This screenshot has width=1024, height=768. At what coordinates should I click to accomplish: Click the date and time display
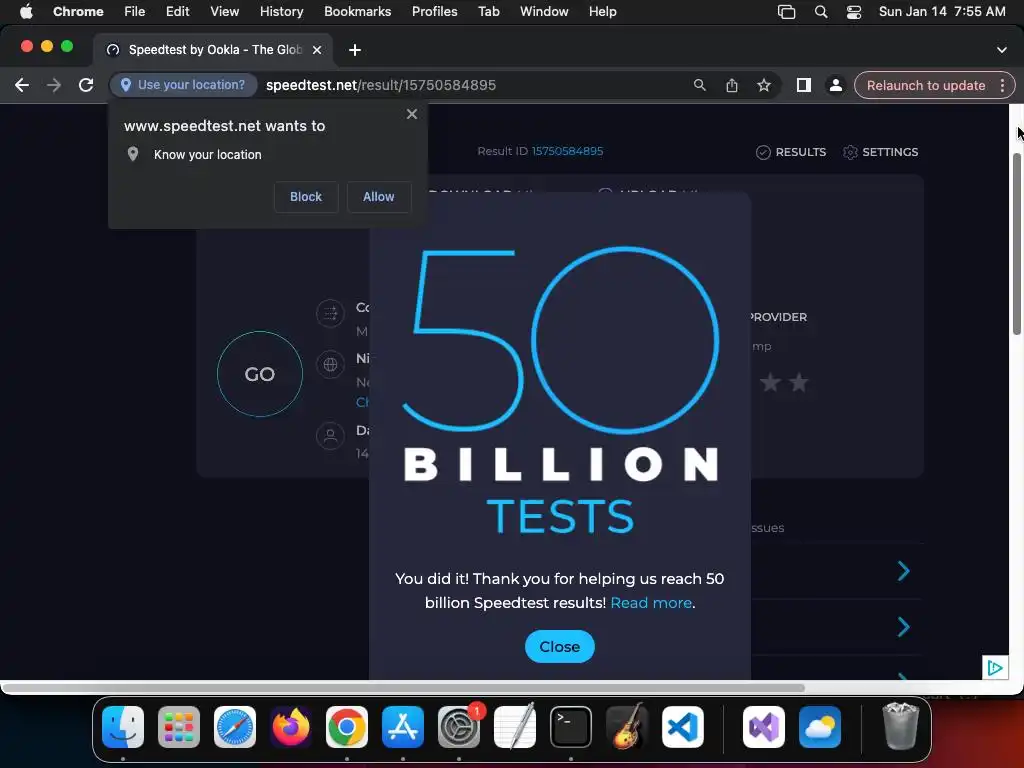point(942,12)
